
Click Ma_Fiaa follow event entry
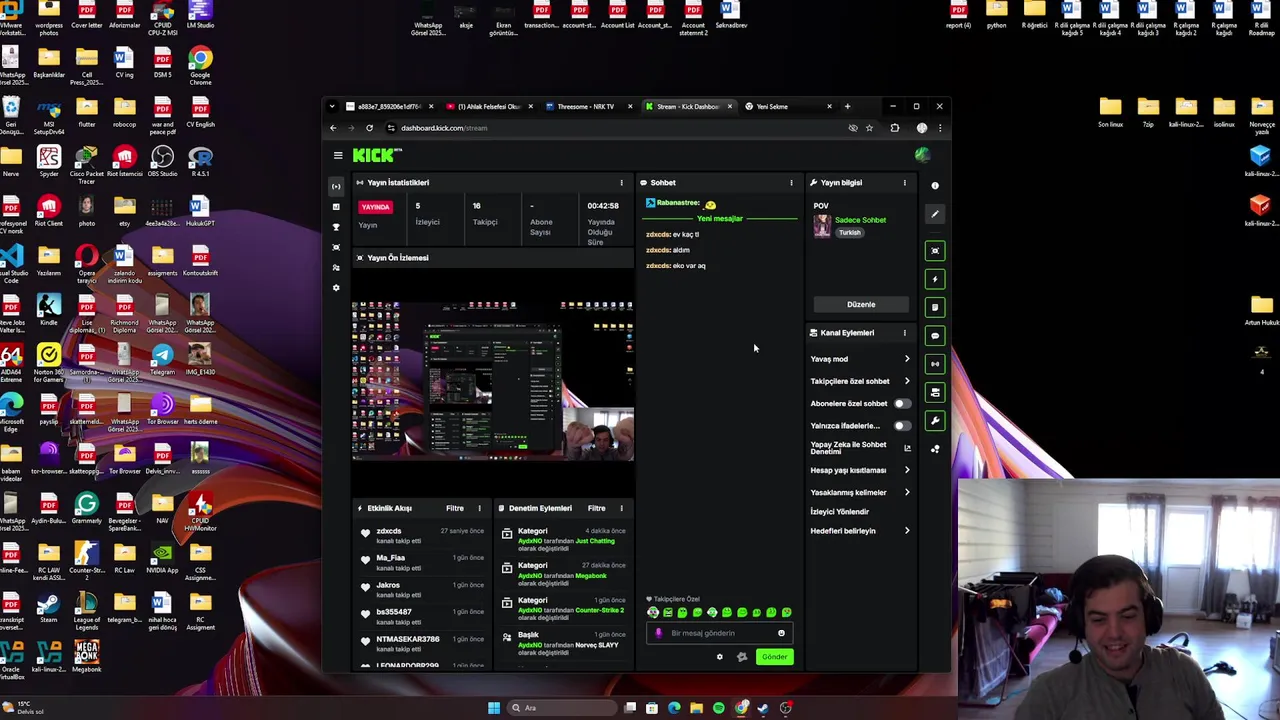click(x=423, y=562)
